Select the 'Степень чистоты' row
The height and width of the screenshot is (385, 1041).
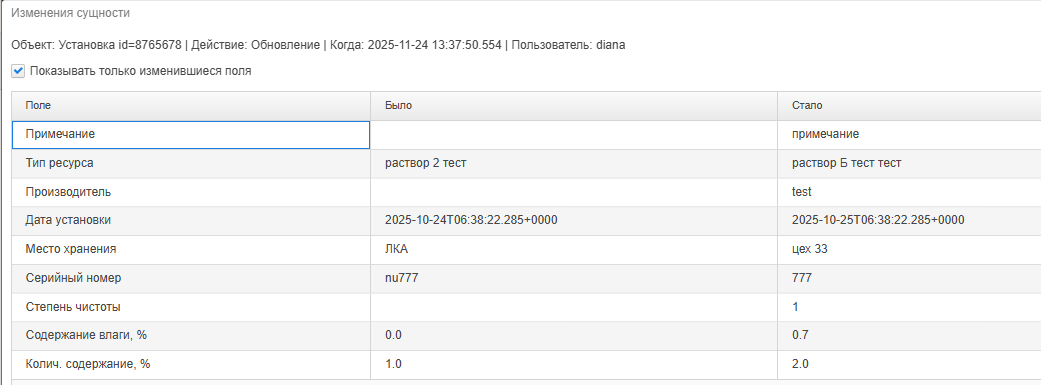tap(526, 307)
